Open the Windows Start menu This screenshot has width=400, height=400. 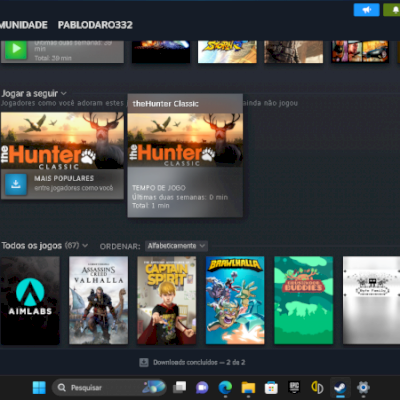tap(39, 387)
